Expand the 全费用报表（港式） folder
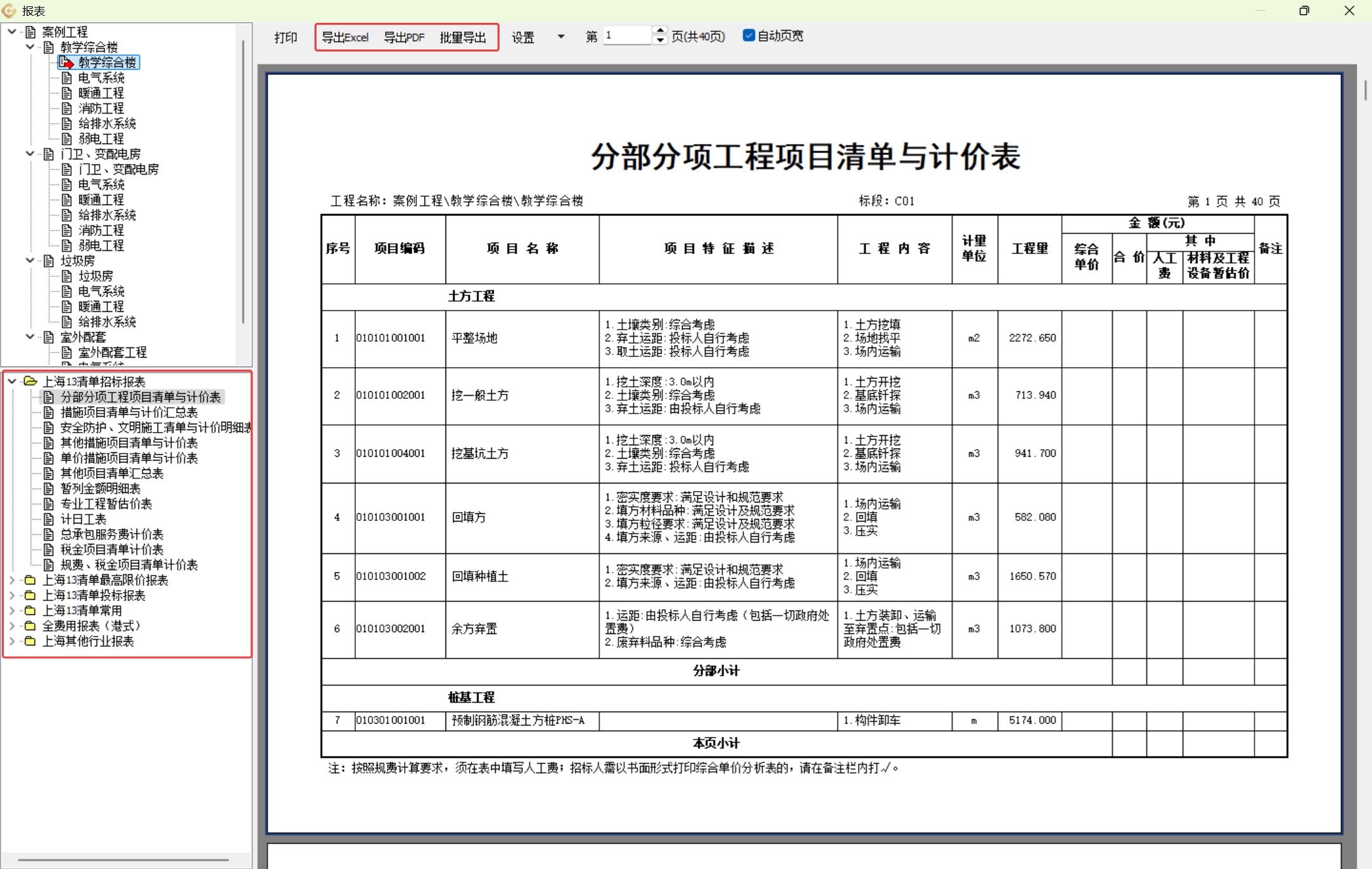 point(12,625)
